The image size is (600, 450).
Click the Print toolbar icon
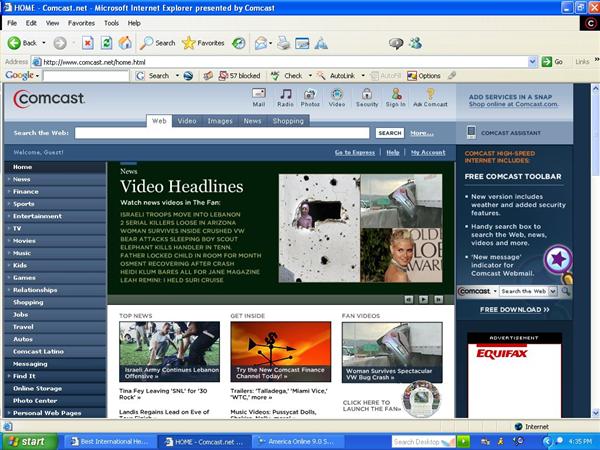point(283,43)
